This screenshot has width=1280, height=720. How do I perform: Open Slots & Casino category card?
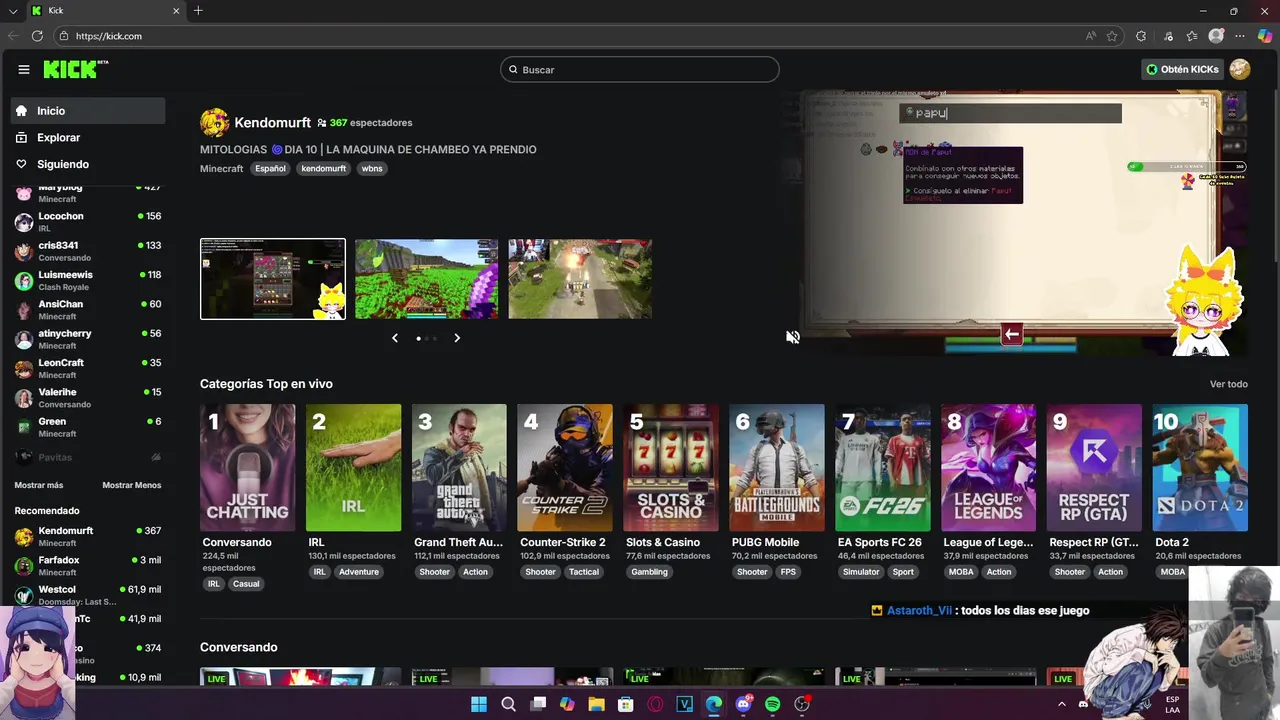pos(671,467)
